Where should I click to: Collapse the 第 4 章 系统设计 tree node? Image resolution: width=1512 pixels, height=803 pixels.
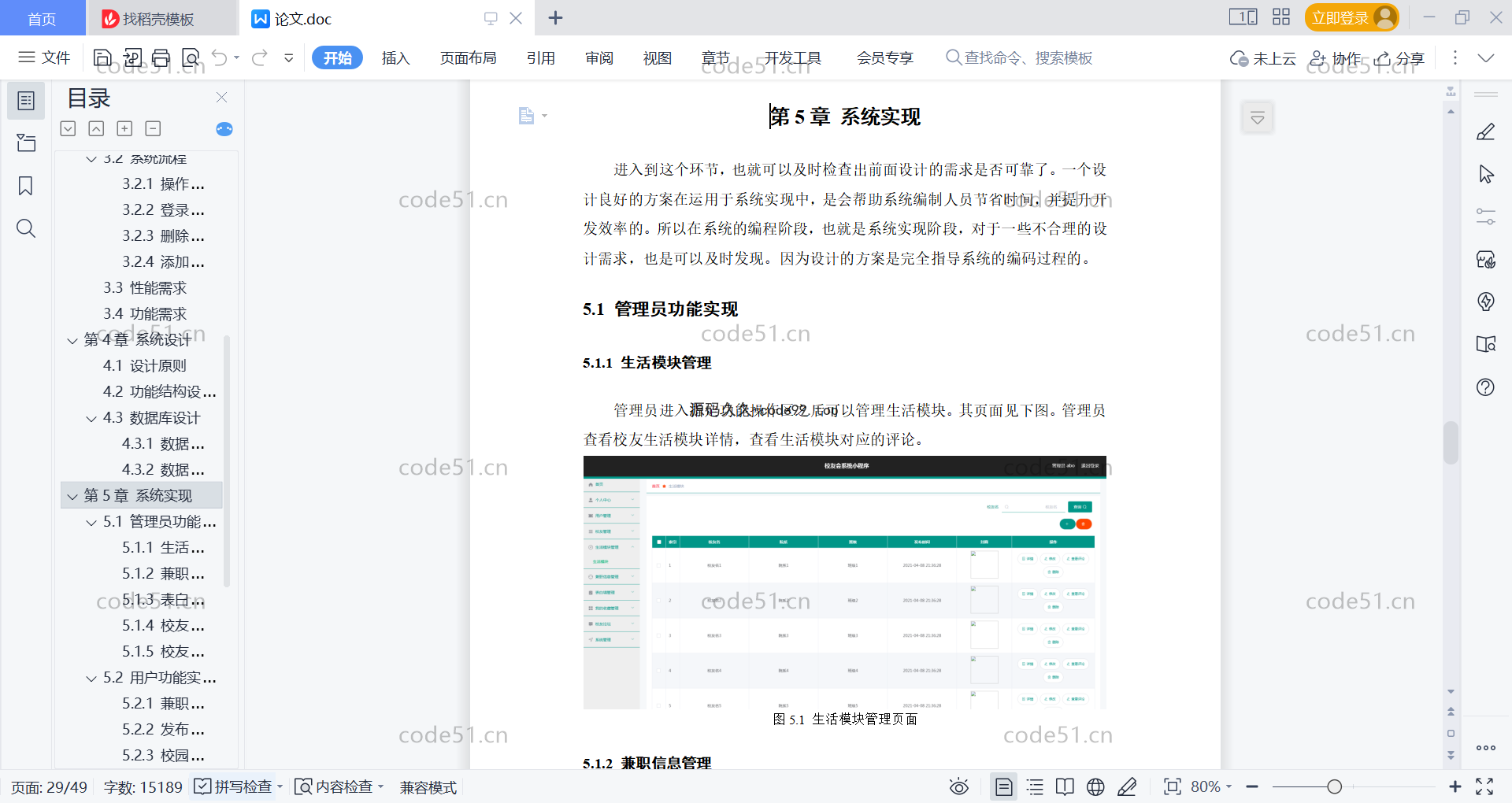click(x=72, y=340)
